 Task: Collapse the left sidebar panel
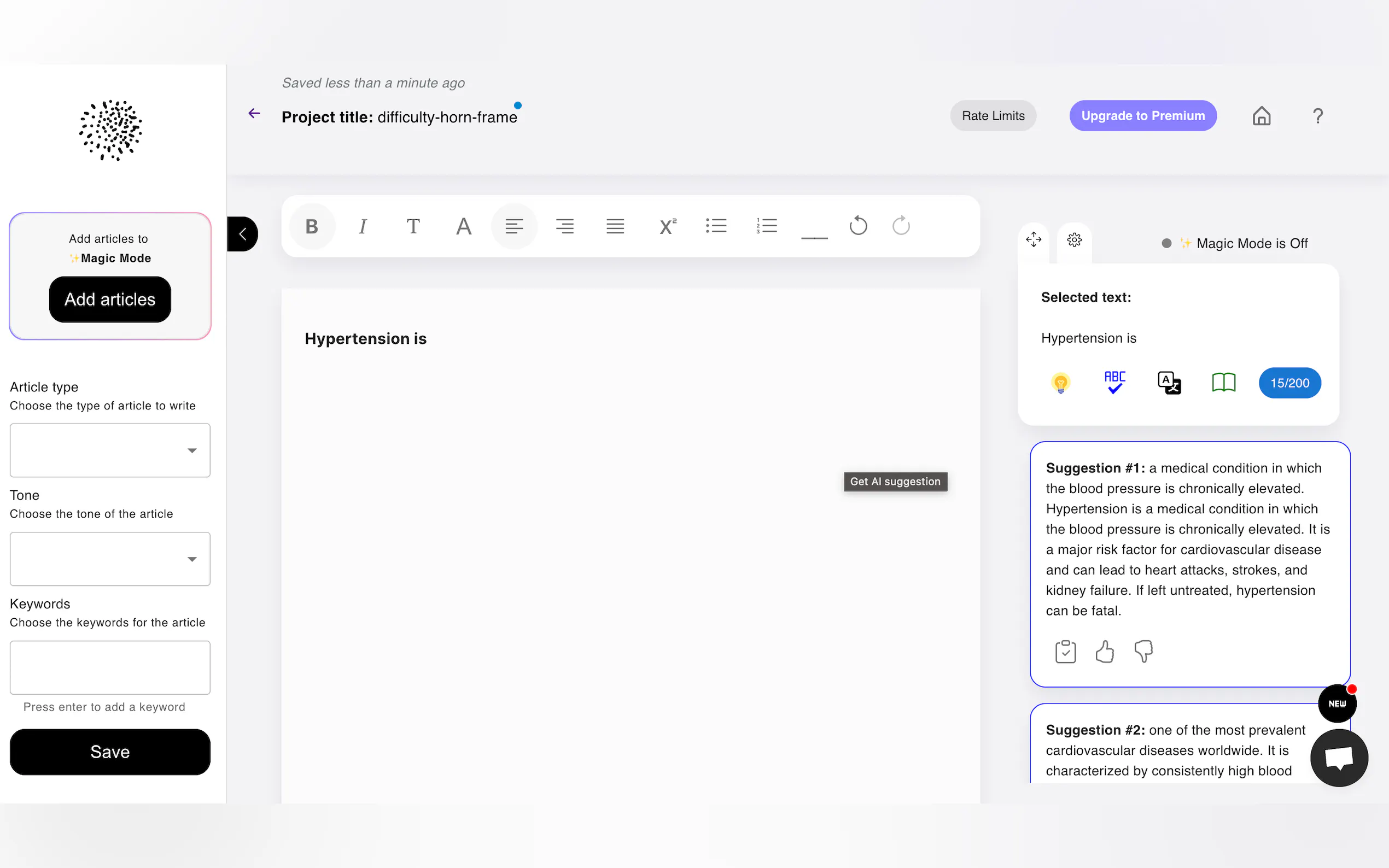coord(243,234)
